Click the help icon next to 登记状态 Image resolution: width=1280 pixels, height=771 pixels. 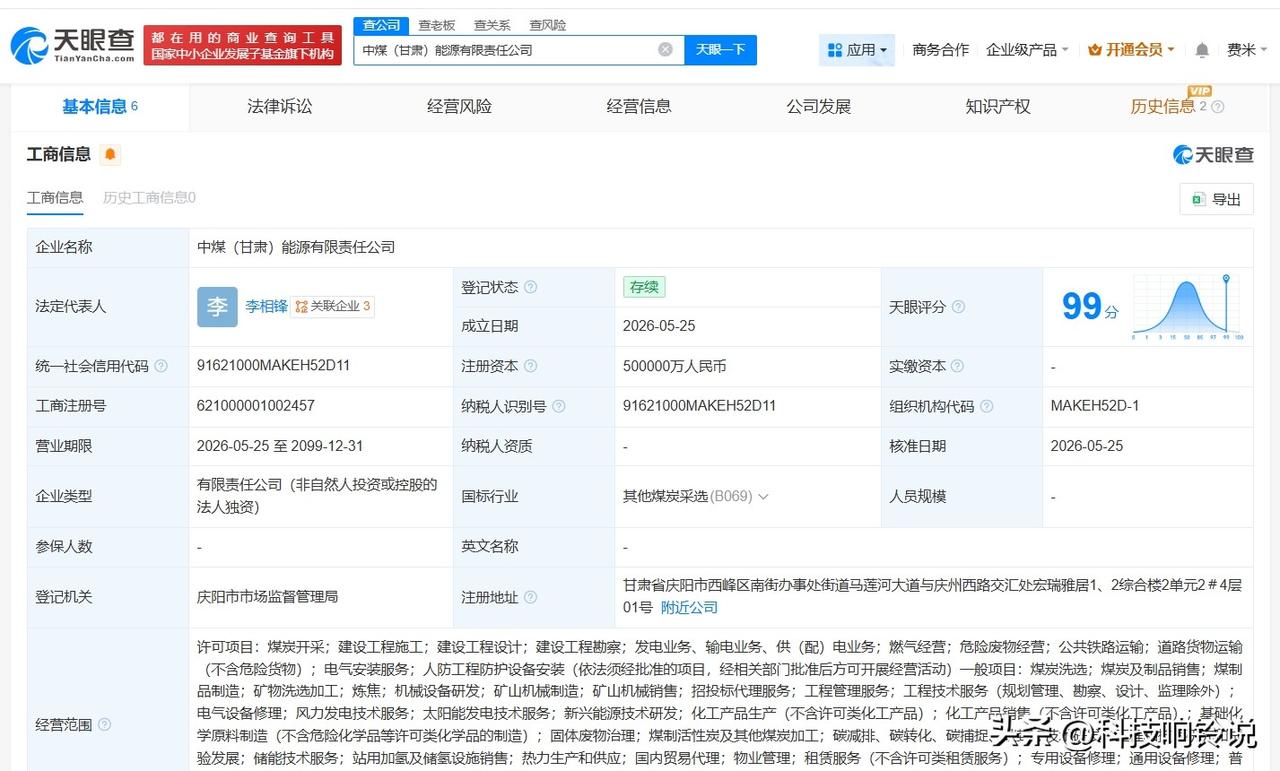coord(530,287)
